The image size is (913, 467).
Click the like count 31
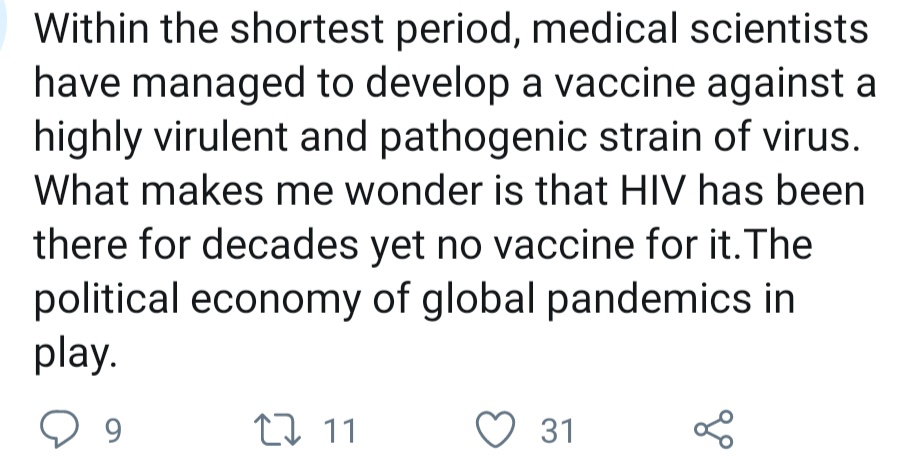coord(556,432)
